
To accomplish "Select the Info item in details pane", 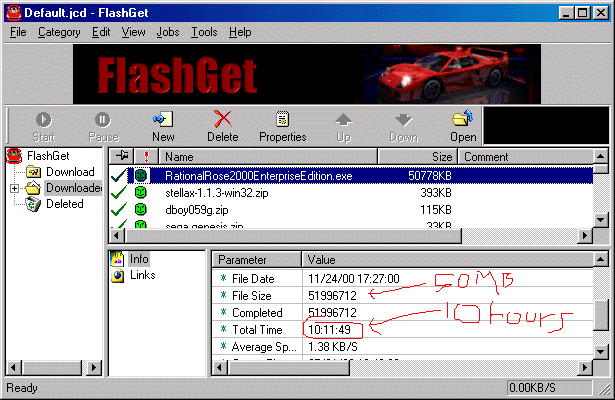I will (139, 259).
